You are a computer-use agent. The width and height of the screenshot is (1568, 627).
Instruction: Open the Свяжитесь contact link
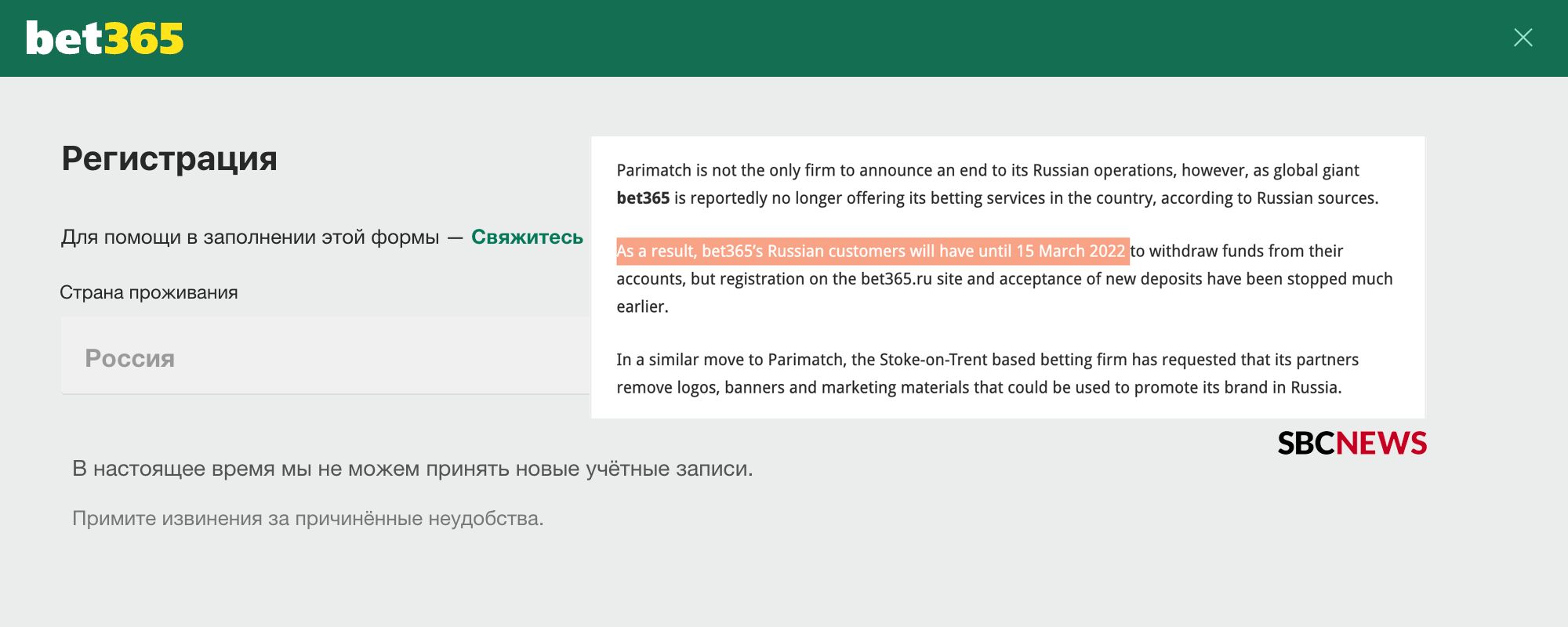click(x=527, y=237)
